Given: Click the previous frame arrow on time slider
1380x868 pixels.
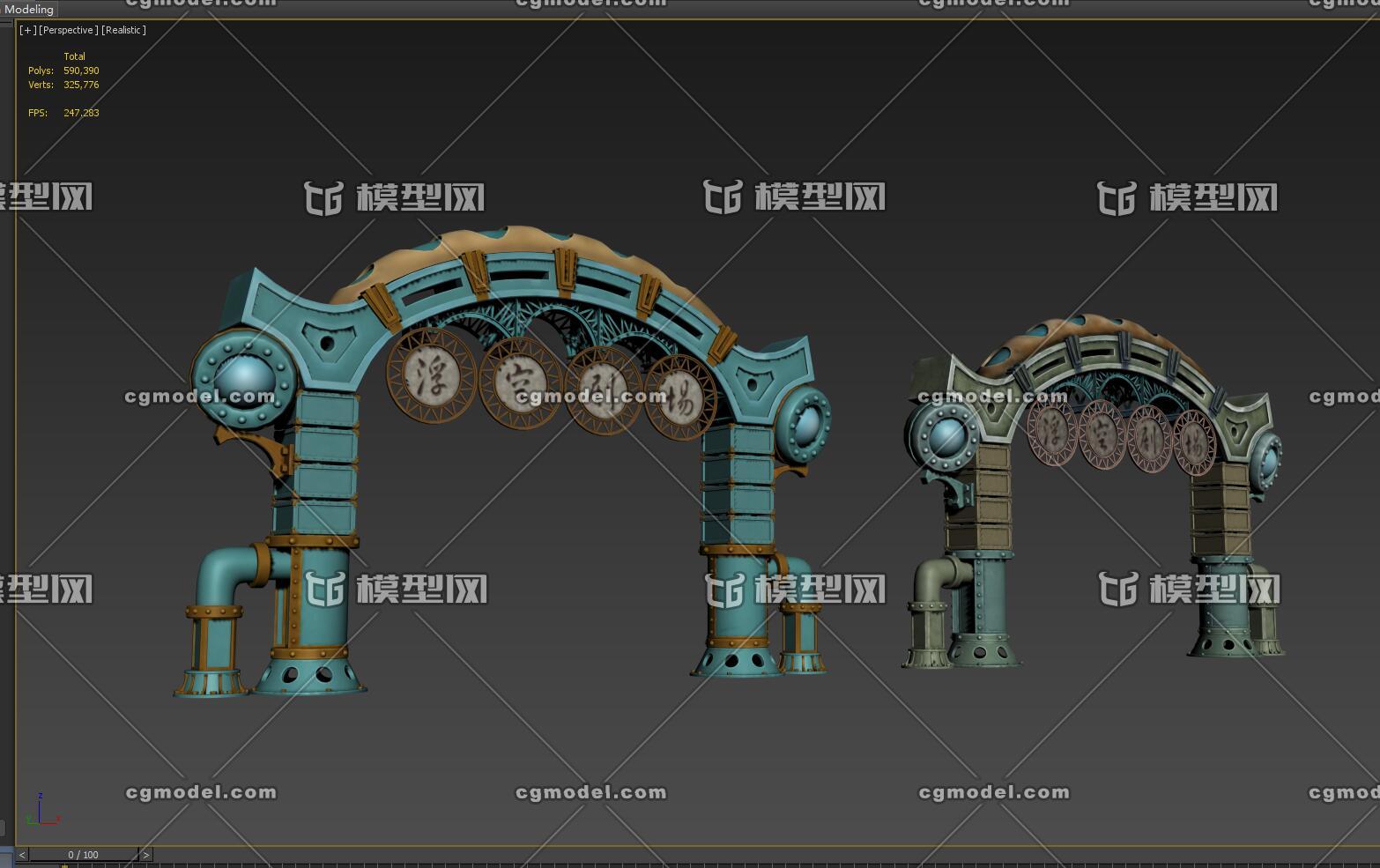Looking at the screenshot, I should (x=22, y=854).
